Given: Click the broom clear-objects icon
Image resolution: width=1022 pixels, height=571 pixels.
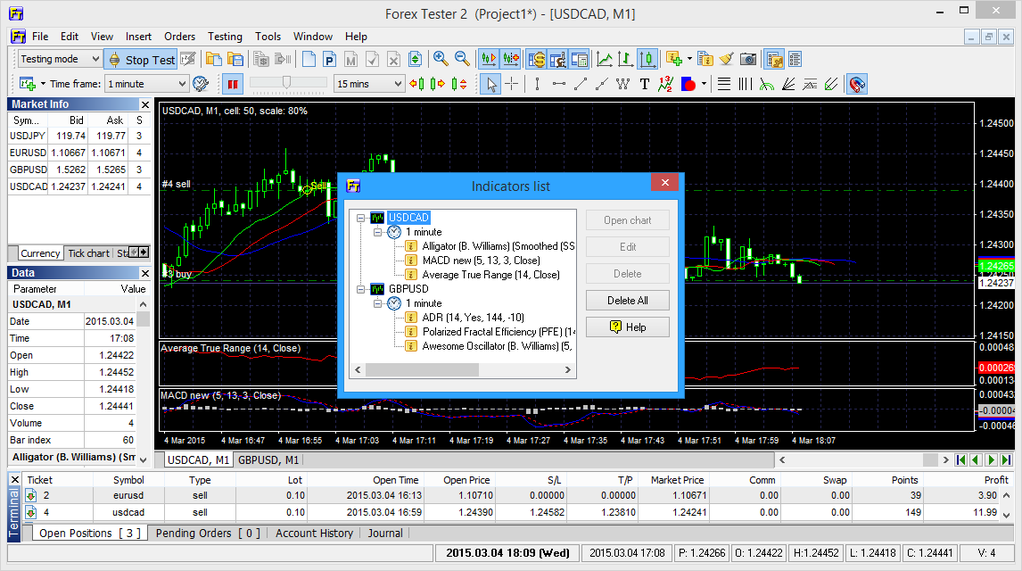Looking at the screenshot, I should click(x=726, y=60).
